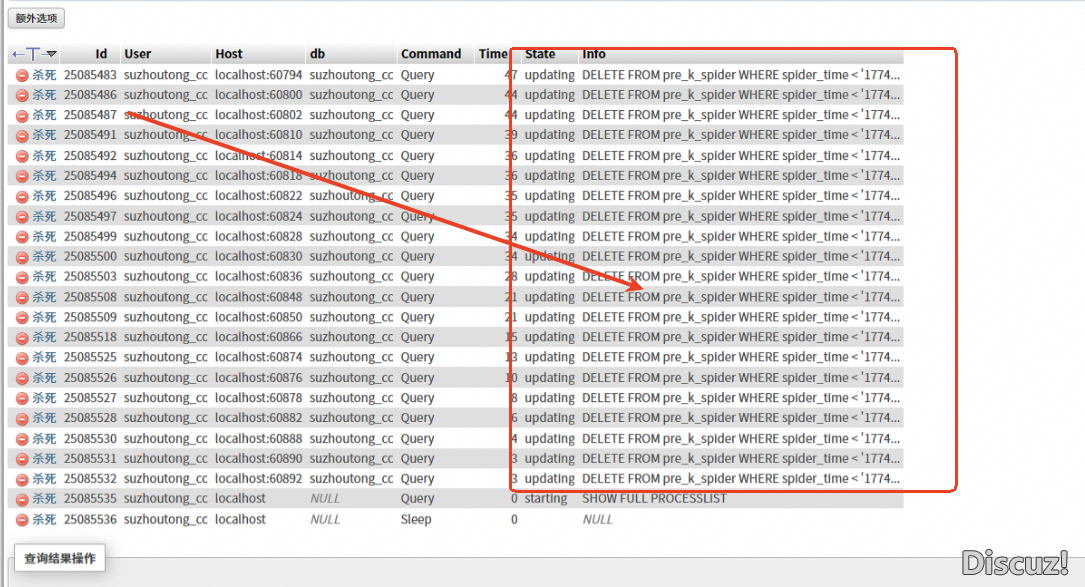Click the 查询结果操作 query results operations button
The height and width of the screenshot is (587, 1085).
pyautogui.click(x=60, y=559)
